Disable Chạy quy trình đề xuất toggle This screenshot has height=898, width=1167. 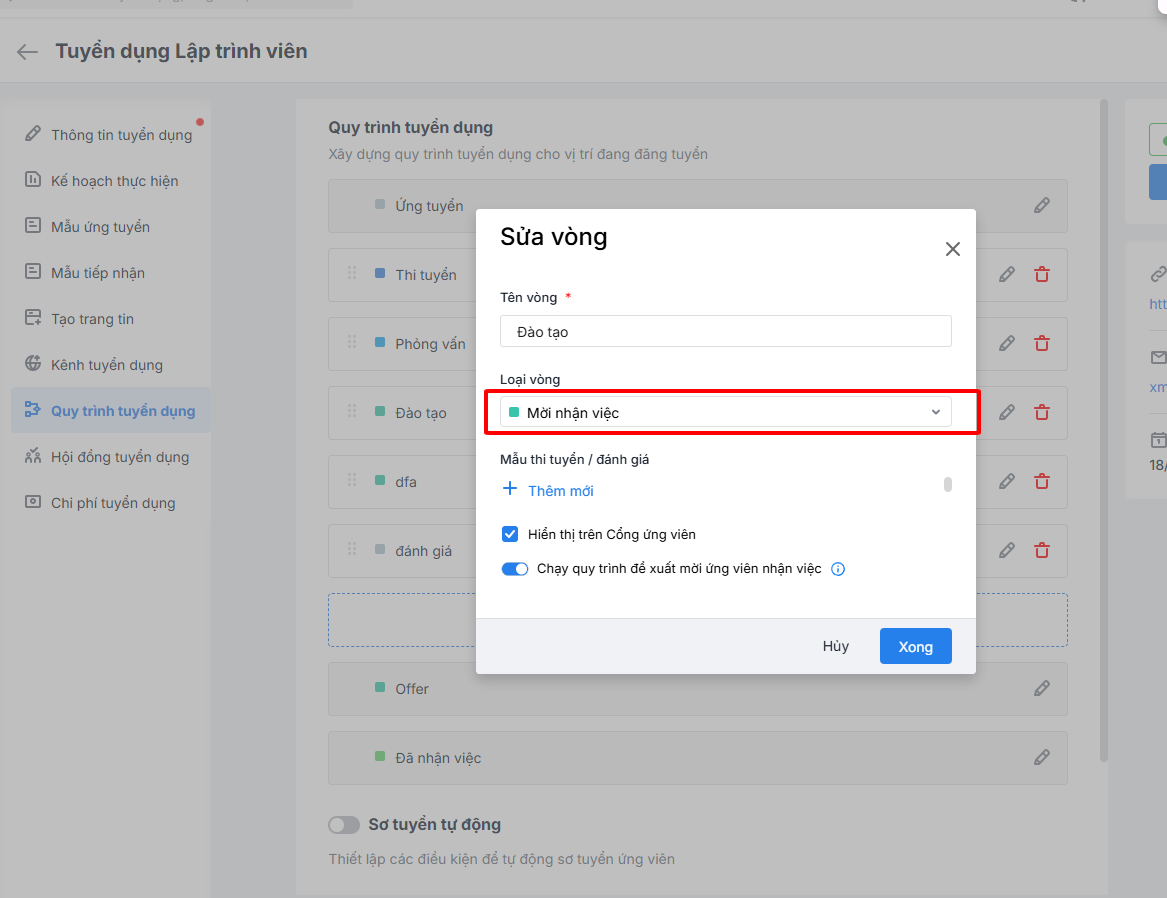tap(515, 569)
